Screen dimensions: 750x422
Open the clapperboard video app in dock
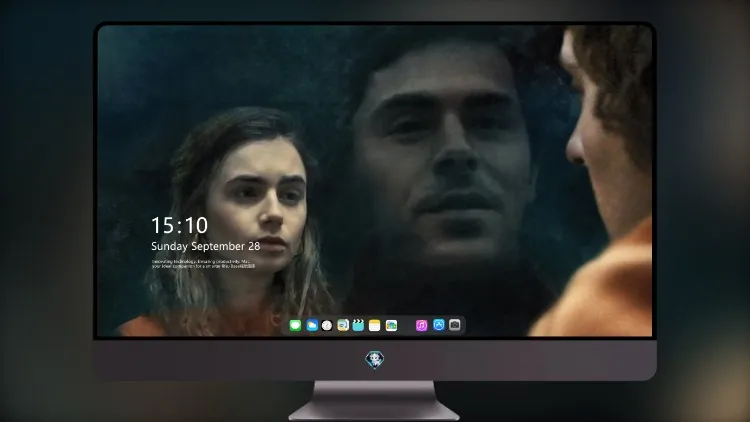[358, 325]
